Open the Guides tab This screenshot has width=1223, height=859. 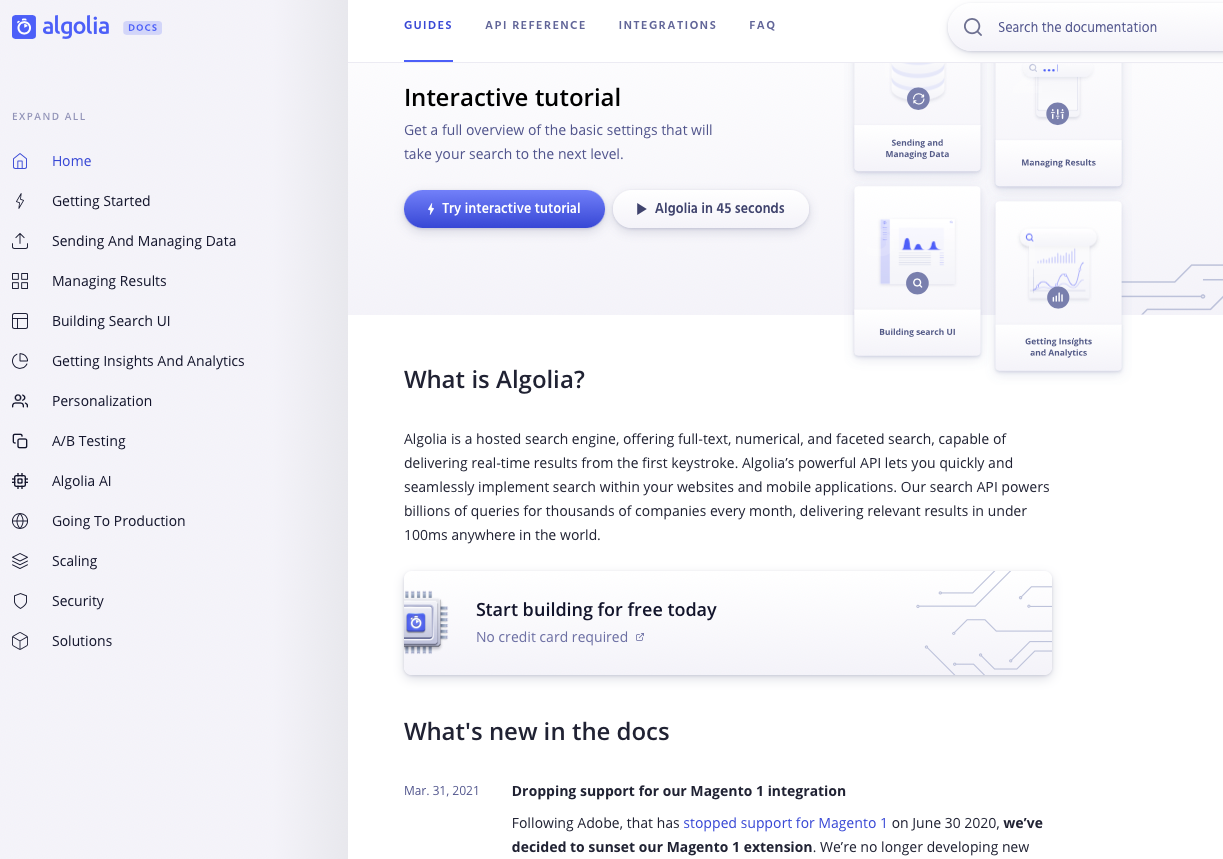pyautogui.click(x=428, y=25)
